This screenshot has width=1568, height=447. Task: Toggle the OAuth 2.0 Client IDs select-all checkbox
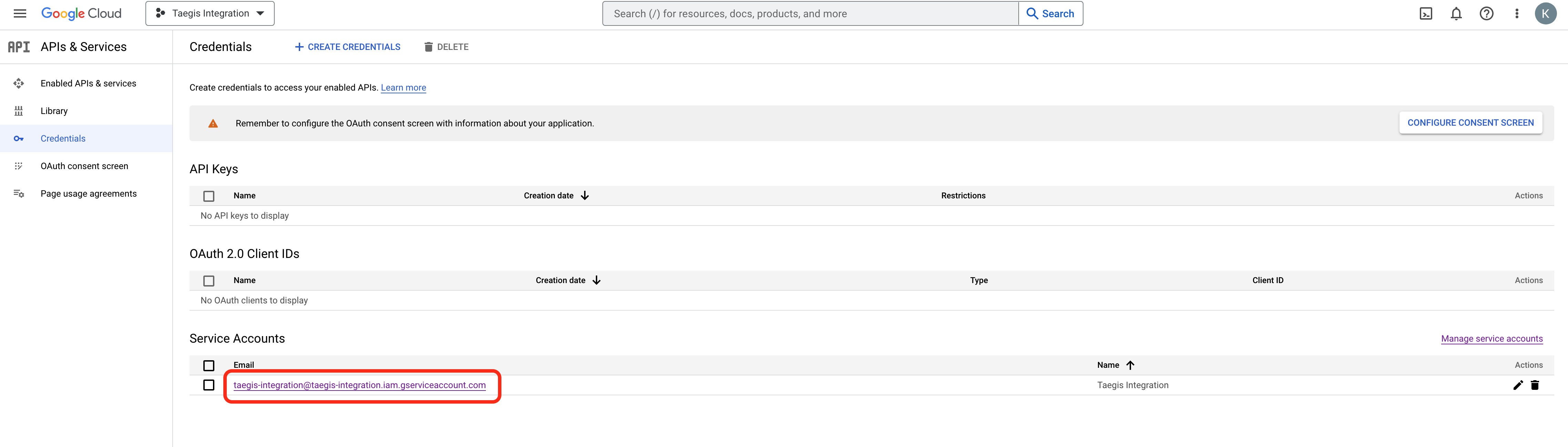209,280
